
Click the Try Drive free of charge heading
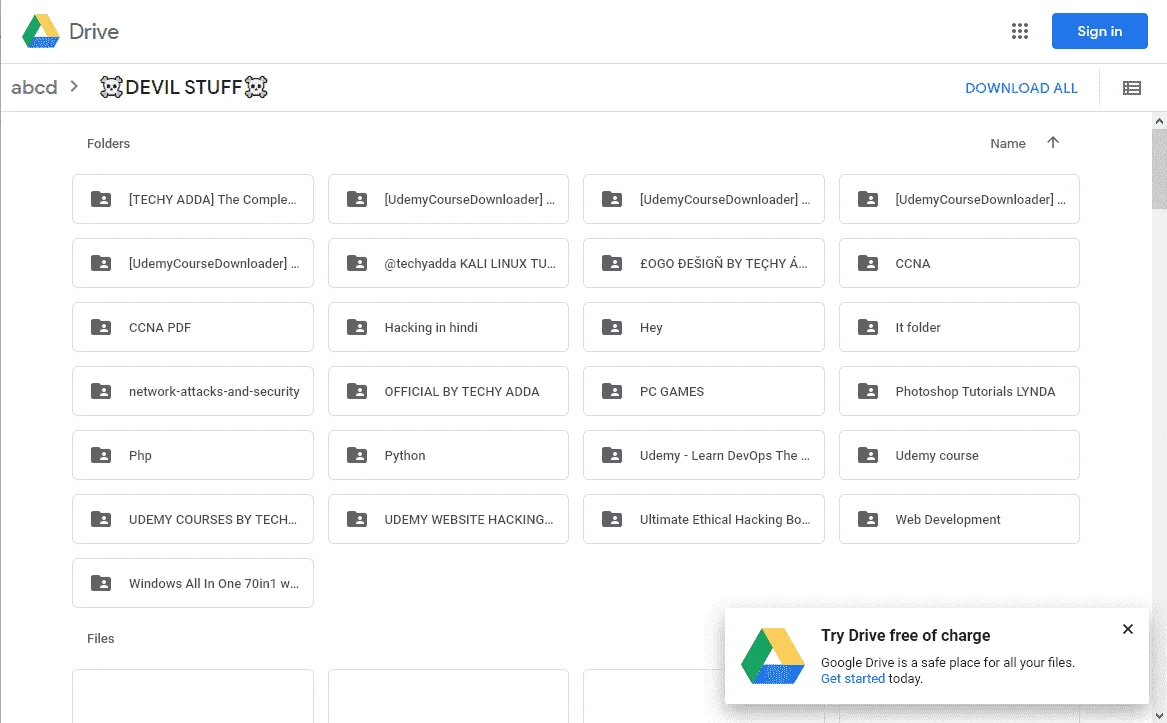coord(905,635)
